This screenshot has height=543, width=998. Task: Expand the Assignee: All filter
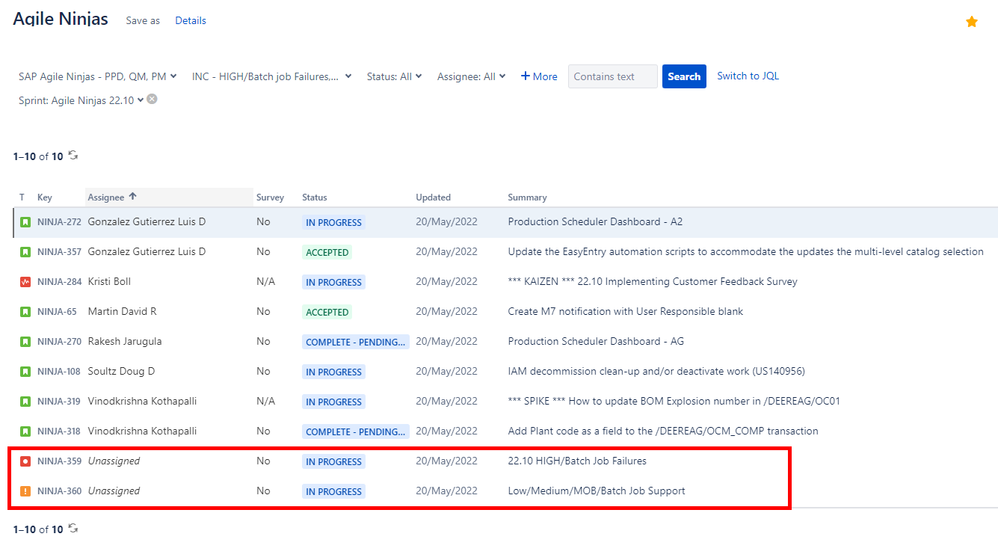coord(471,76)
